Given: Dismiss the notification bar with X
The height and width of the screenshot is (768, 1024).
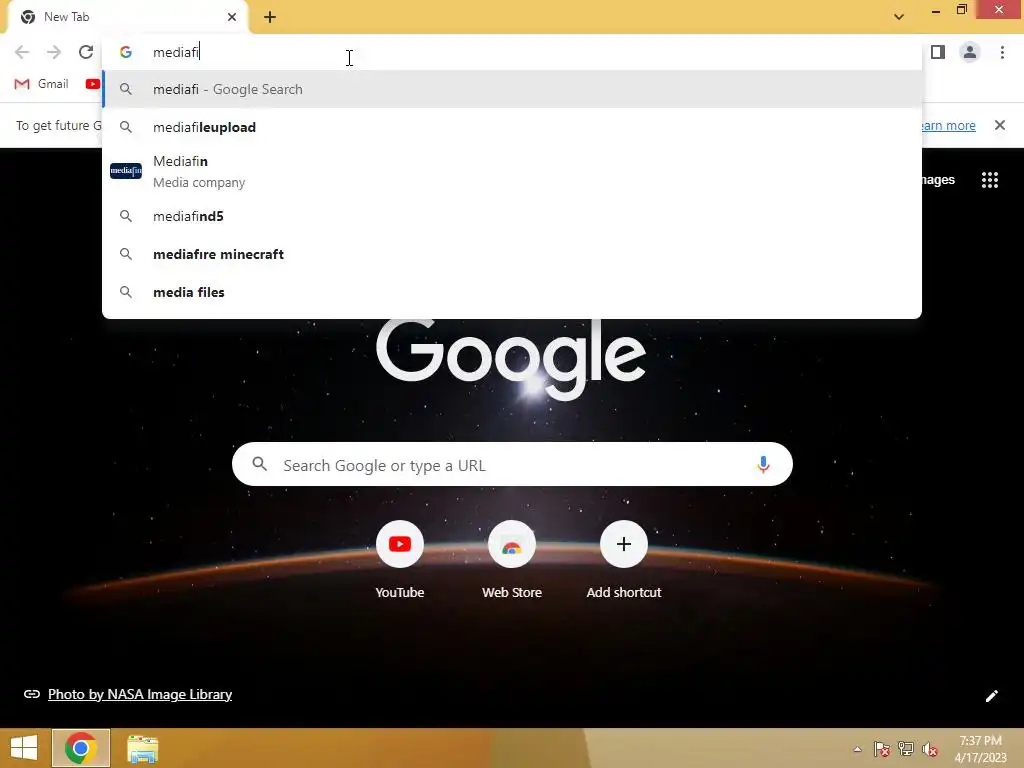Looking at the screenshot, I should [999, 125].
